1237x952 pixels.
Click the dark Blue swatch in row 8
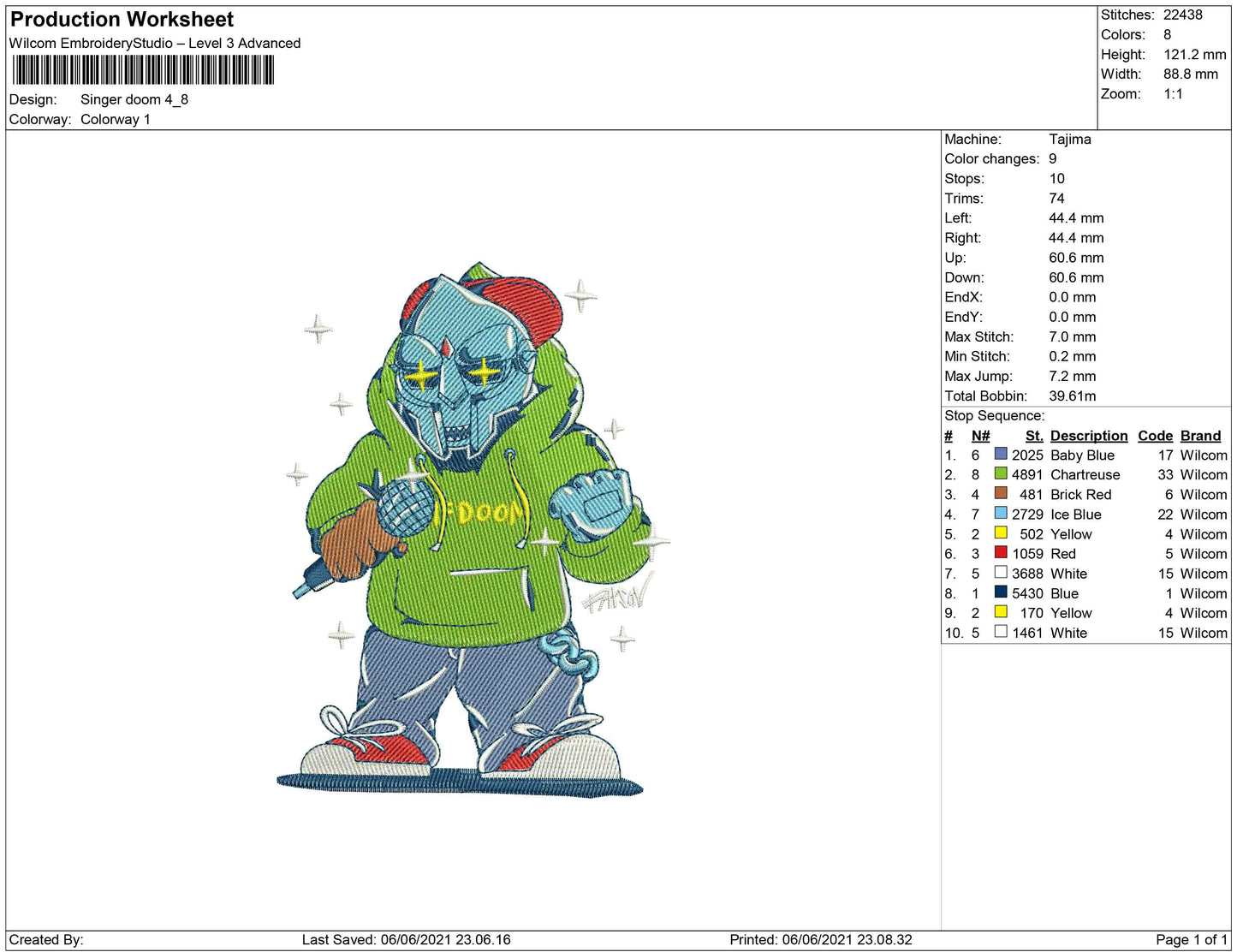[x=1001, y=592]
